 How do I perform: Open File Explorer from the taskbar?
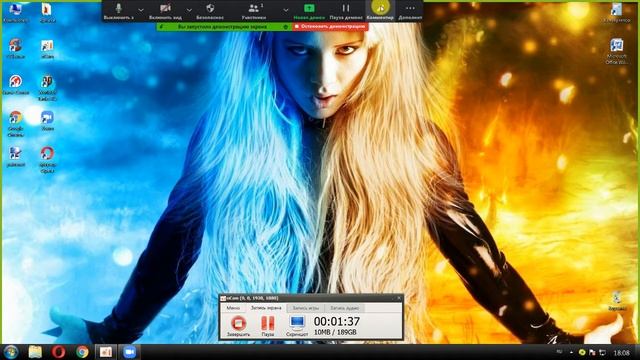[x=35, y=352]
